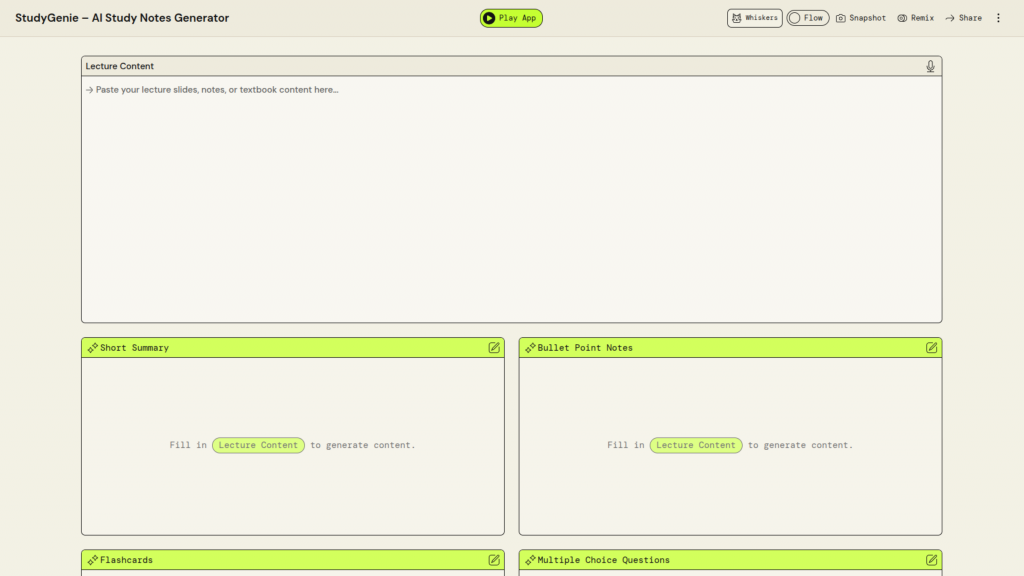Open the three-dot more options menu
The width and height of the screenshot is (1024, 576).
coord(997,18)
